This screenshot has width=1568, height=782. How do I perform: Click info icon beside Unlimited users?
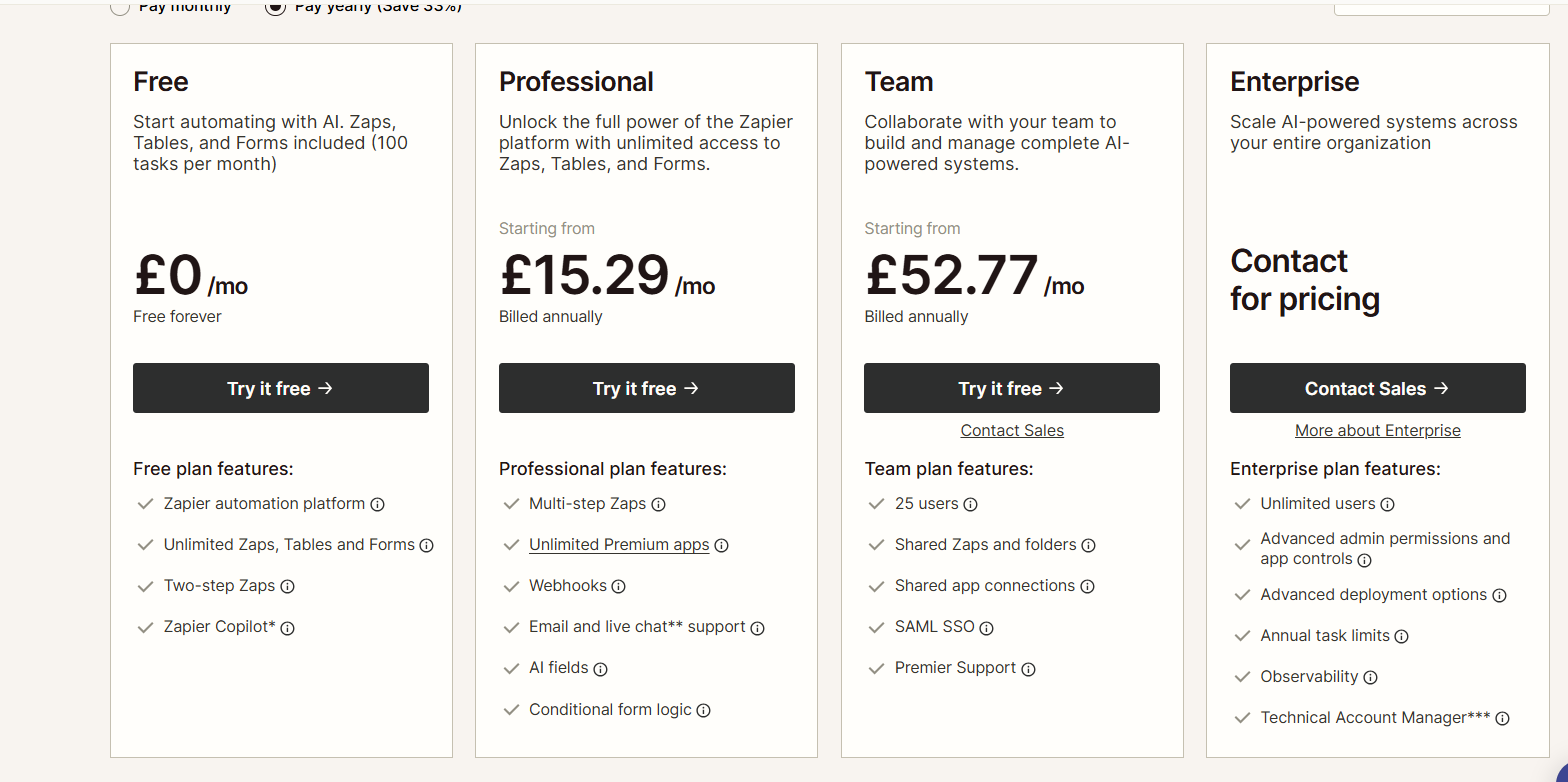tap(1388, 505)
